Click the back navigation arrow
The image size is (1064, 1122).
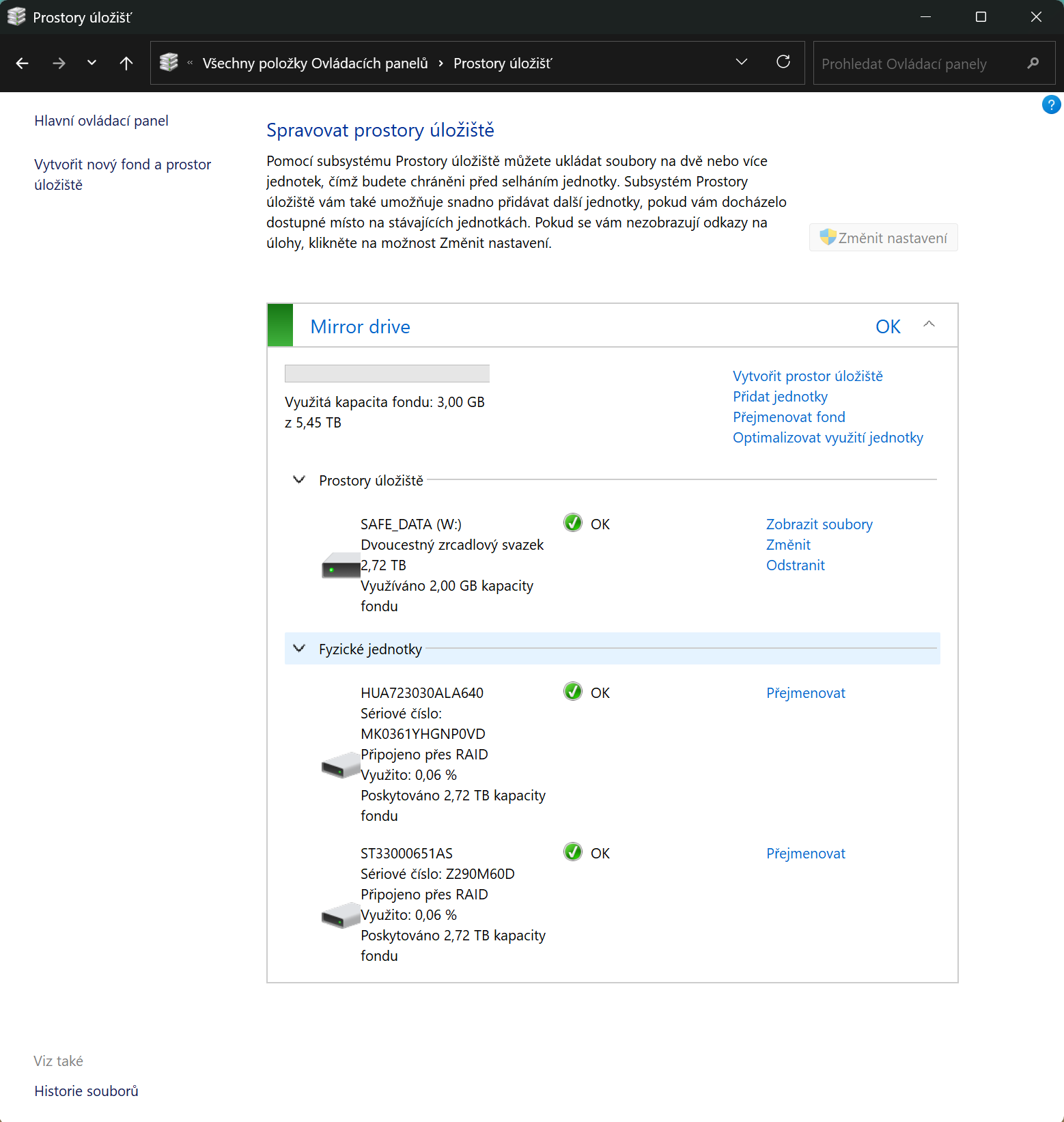(x=22, y=64)
